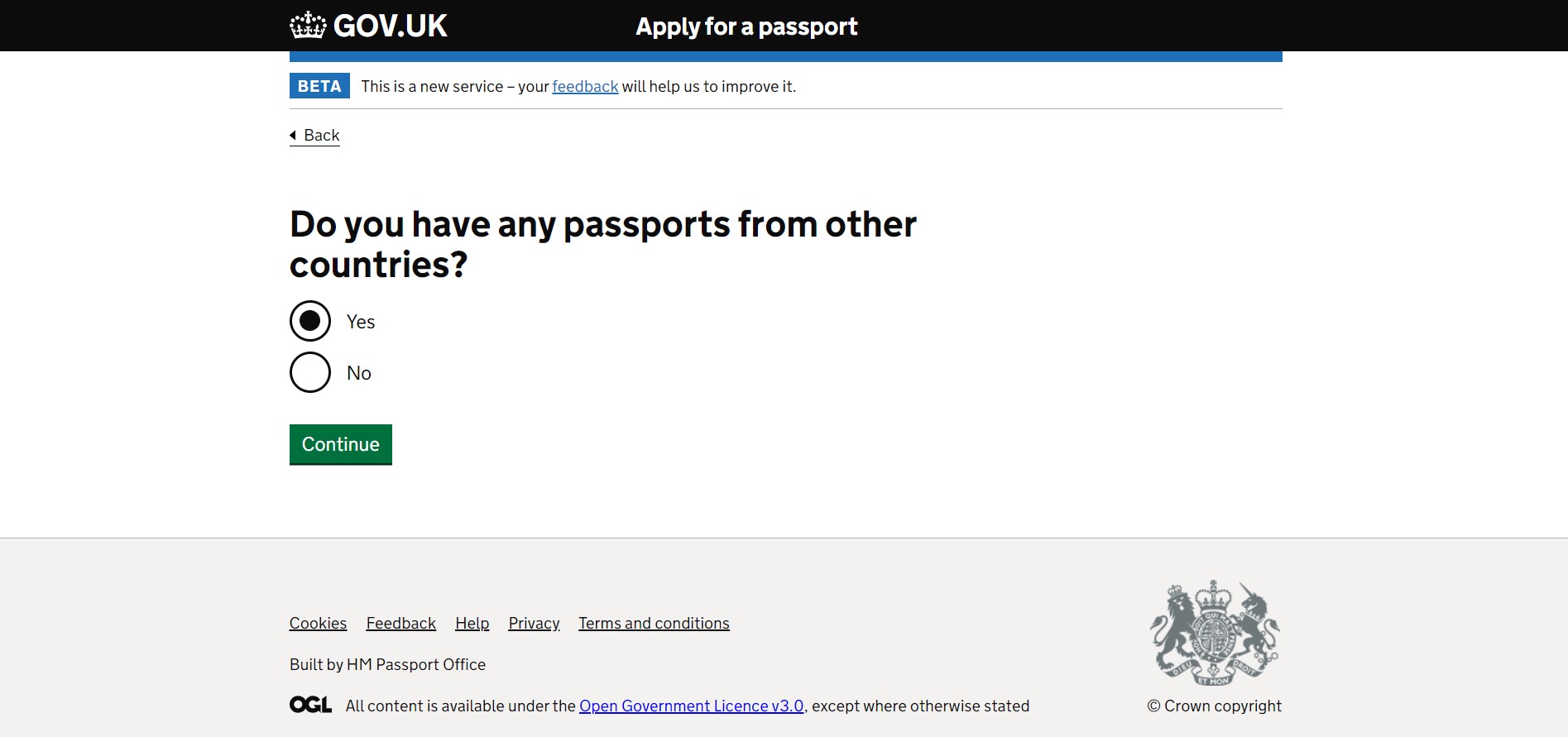Click the GOV.UK crown logo icon
The width and height of the screenshot is (1568, 737).
[308, 26]
